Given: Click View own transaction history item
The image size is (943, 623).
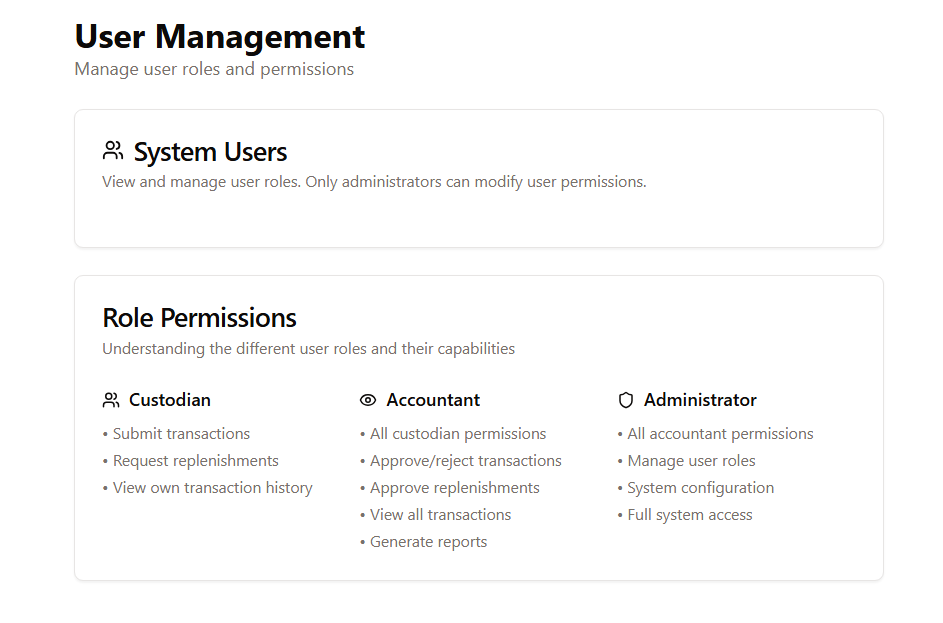Looking at the screenshot, I should coord(212,488).
